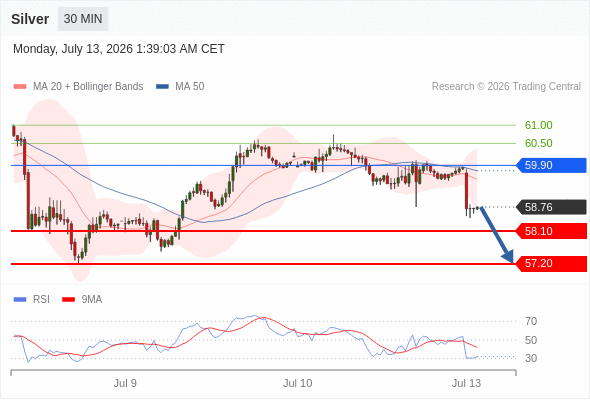This screenshot has height=400, width=590.
Task: Click the Silver chart title
Action: [x=30, y=19]
